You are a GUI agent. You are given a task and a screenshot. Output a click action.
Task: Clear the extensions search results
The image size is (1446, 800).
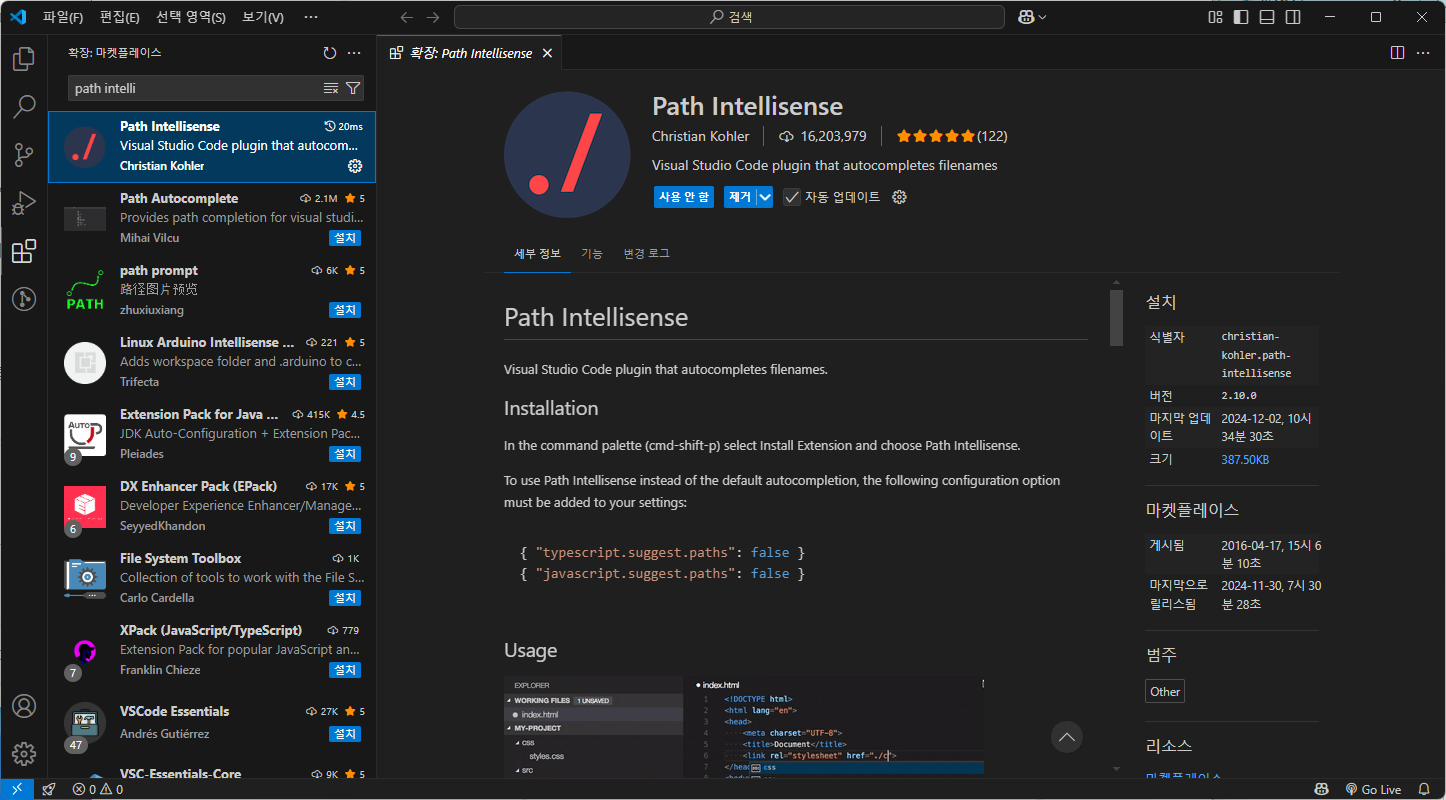(x=331, y=88)
